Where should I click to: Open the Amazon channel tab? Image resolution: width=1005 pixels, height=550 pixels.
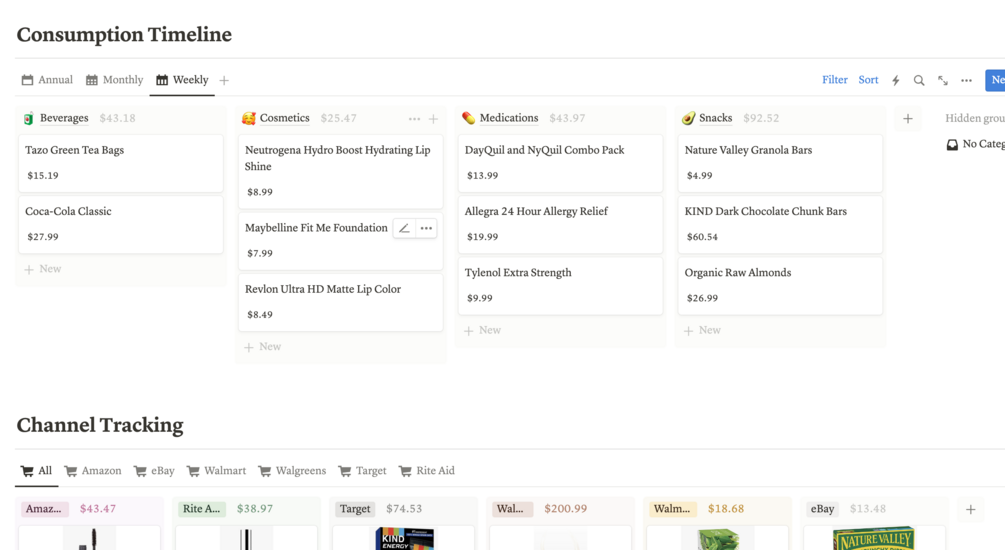(x=93, y=471)
